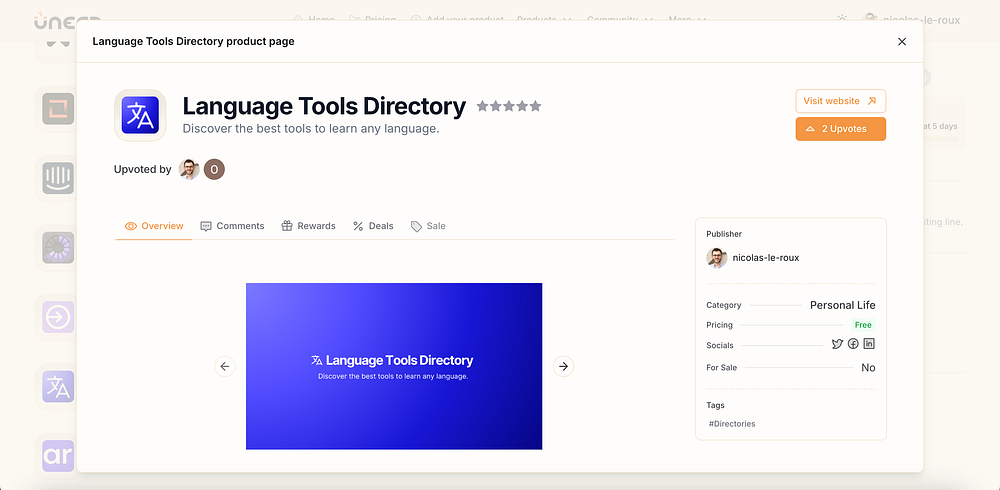Toggle the sun theme icon in background header
Screen dimensions: 1000x490
coord(842,20)
